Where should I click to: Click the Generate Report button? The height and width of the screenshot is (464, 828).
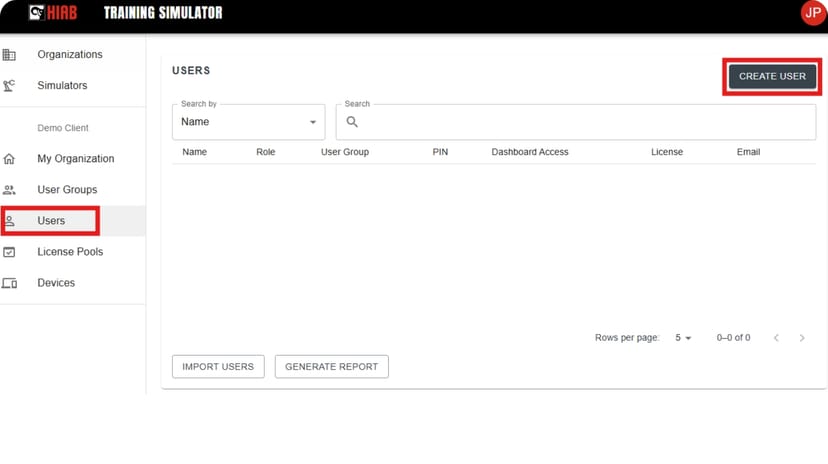point(332,366)
